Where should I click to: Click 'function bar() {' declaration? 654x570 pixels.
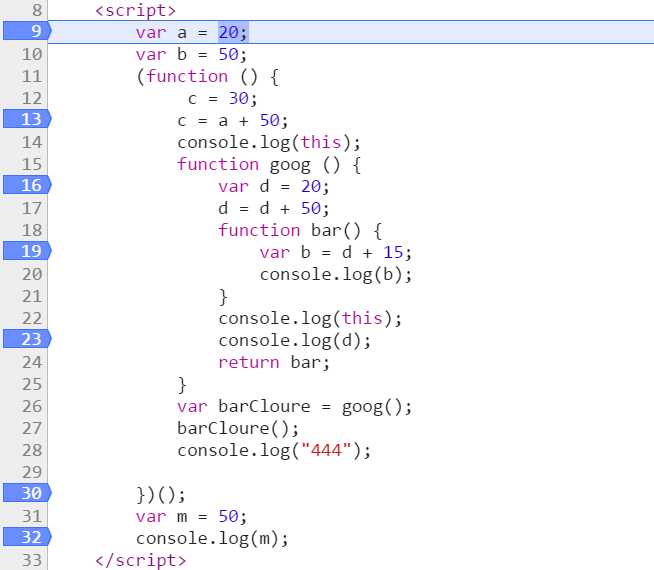coord(300,231)
